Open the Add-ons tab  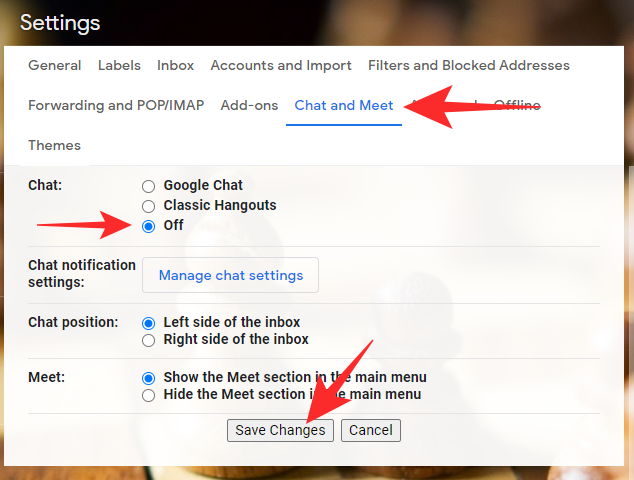pyautogui.click(x=249, y=106)
